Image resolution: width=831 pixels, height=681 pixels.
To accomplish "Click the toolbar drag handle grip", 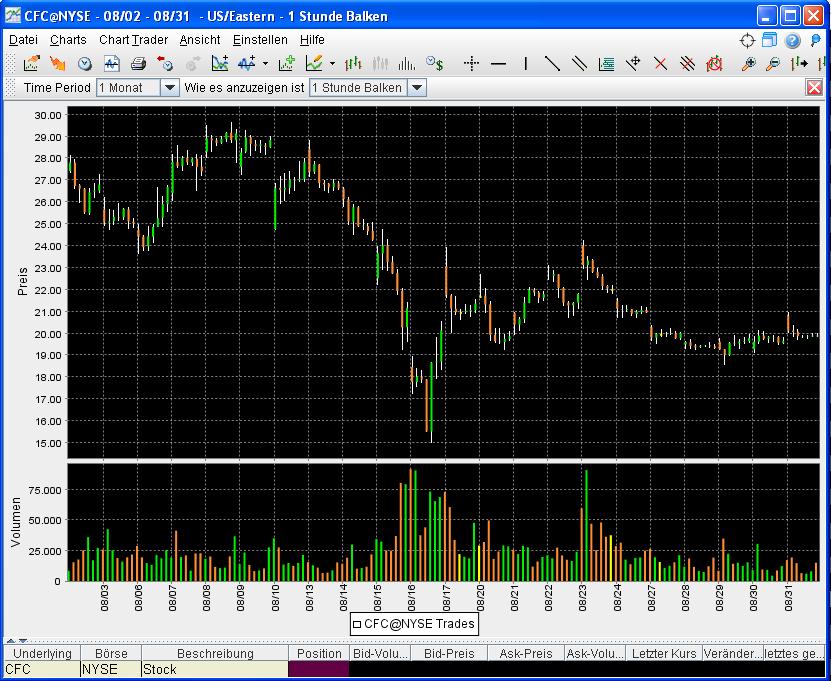I will tap(10, 64).
